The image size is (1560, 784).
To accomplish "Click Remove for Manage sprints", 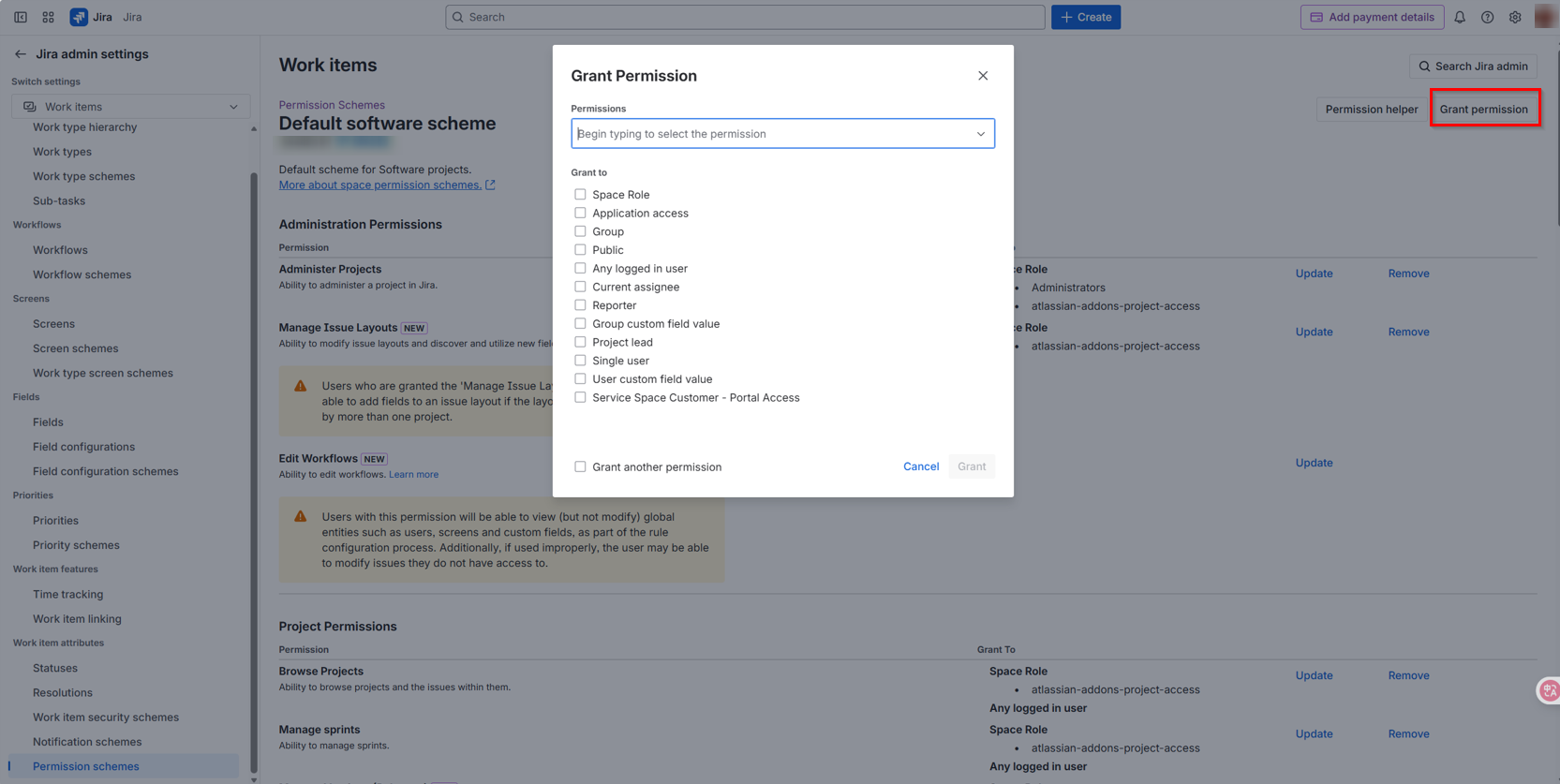I will click(1408, 733).
